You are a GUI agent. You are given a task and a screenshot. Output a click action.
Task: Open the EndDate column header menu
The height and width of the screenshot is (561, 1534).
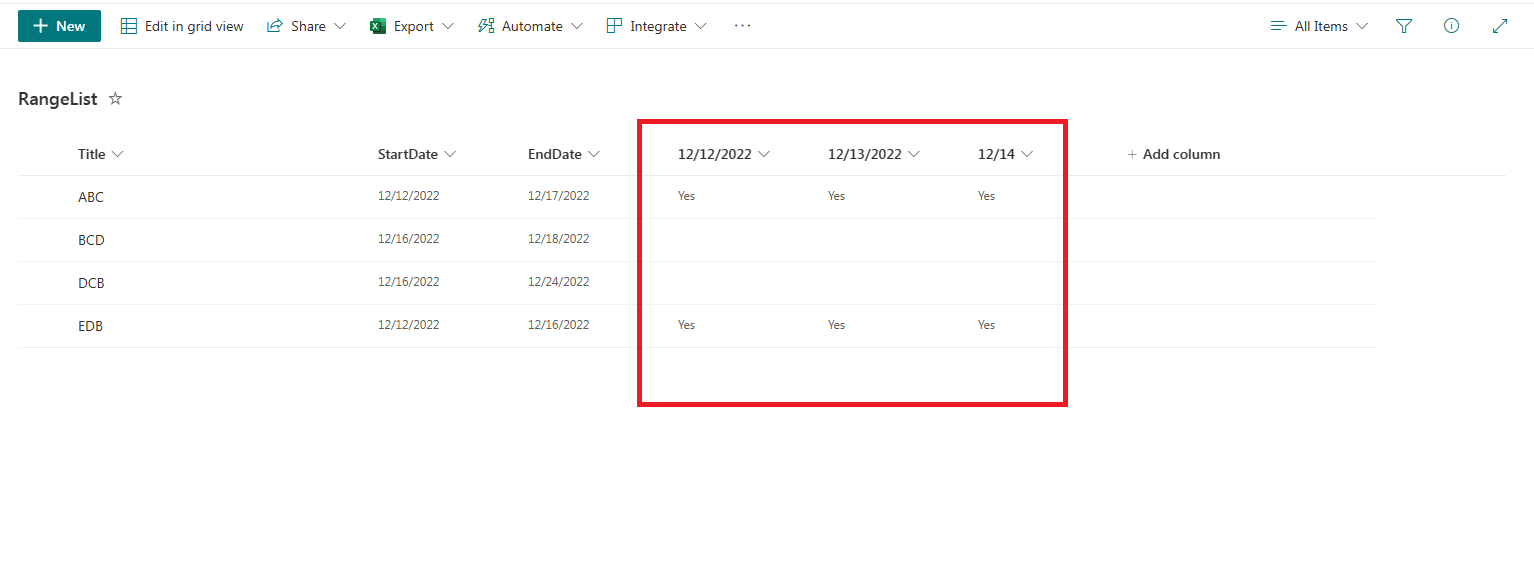click(x=564, y=154)
